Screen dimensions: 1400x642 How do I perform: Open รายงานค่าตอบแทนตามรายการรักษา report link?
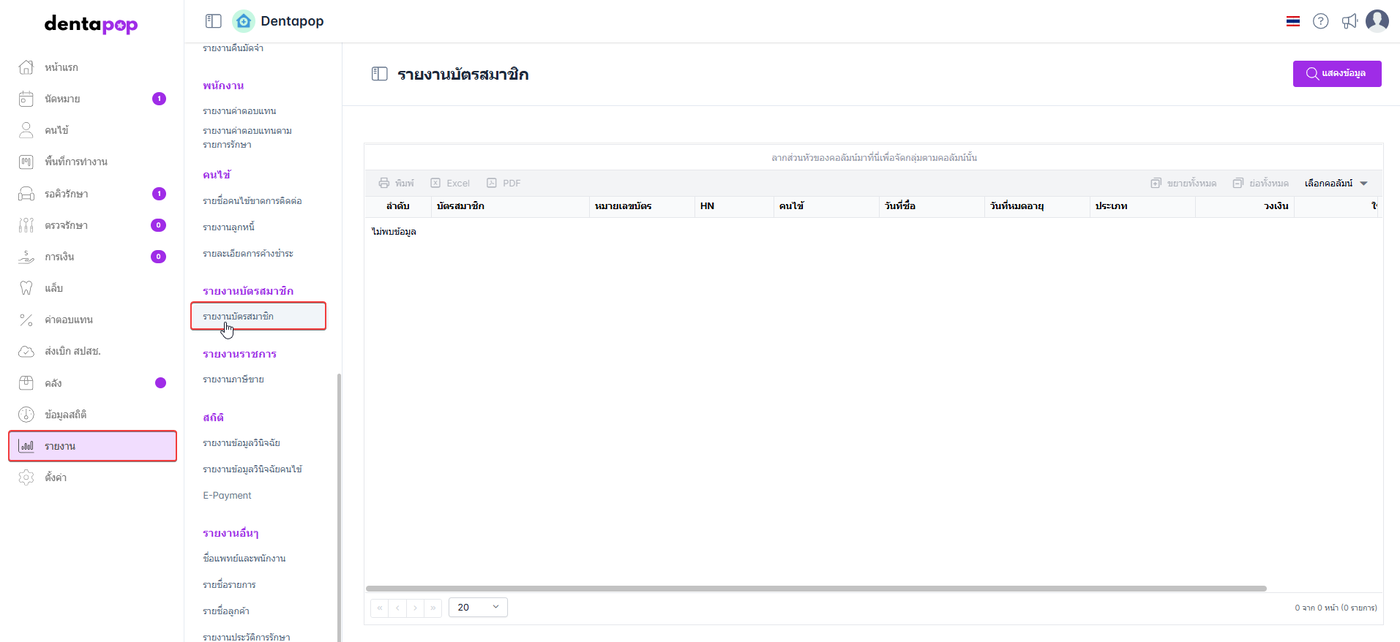247,137
